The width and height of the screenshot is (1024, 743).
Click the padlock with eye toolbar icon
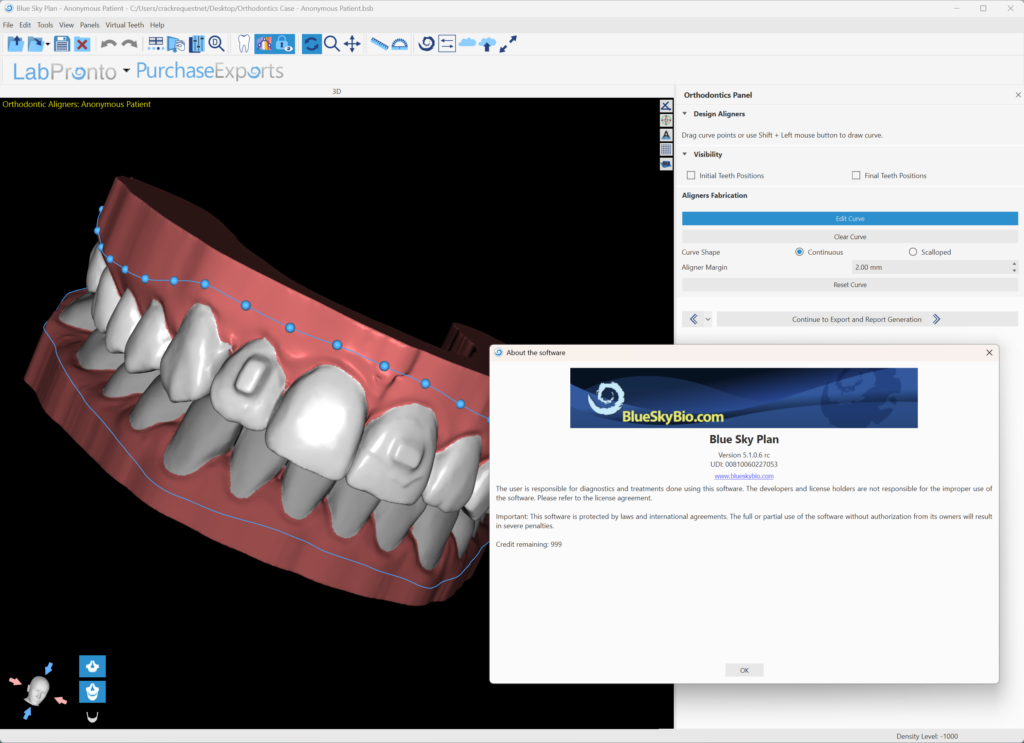tap(284, 44)
